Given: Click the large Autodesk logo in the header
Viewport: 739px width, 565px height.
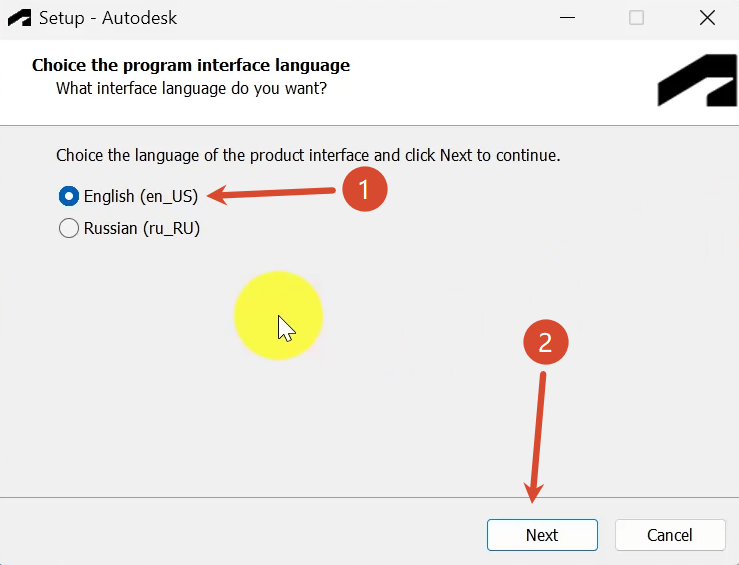Looking at the screenshot, I should click(x=698, y=80).
